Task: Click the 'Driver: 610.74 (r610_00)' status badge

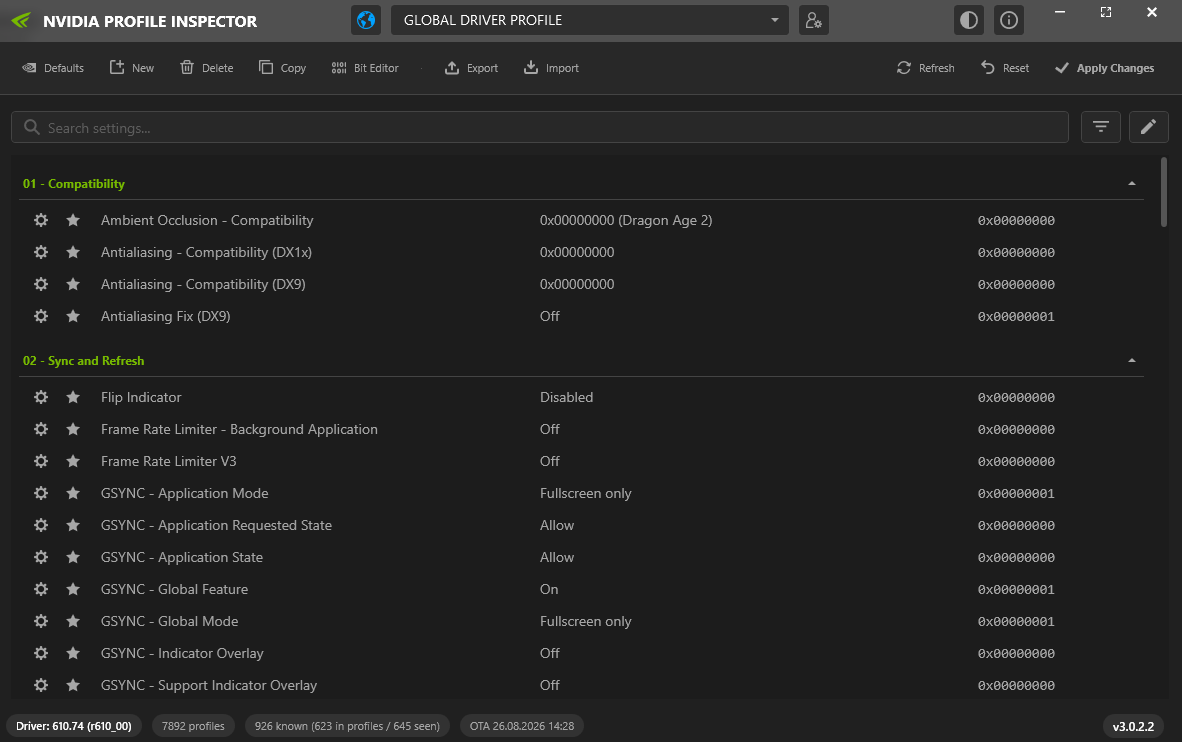Action: point(74,726)
